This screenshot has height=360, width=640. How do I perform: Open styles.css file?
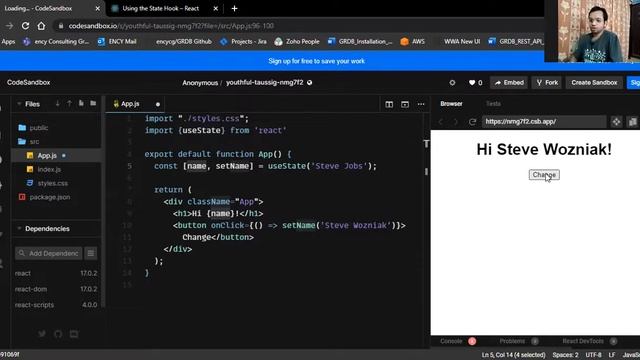pos(53,183)
